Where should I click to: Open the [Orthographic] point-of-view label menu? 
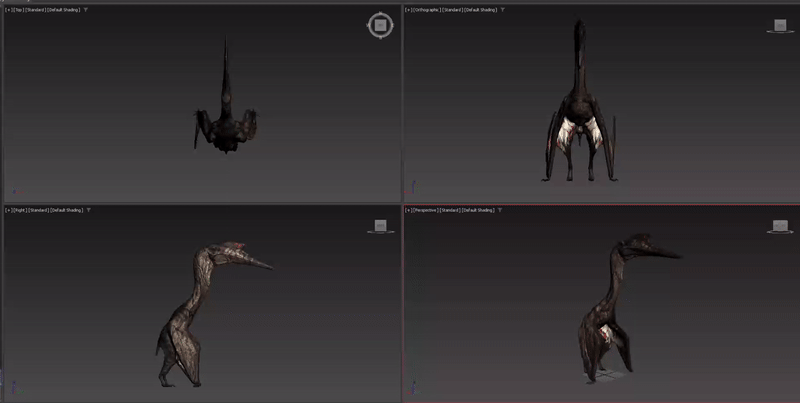pos(427,9)
